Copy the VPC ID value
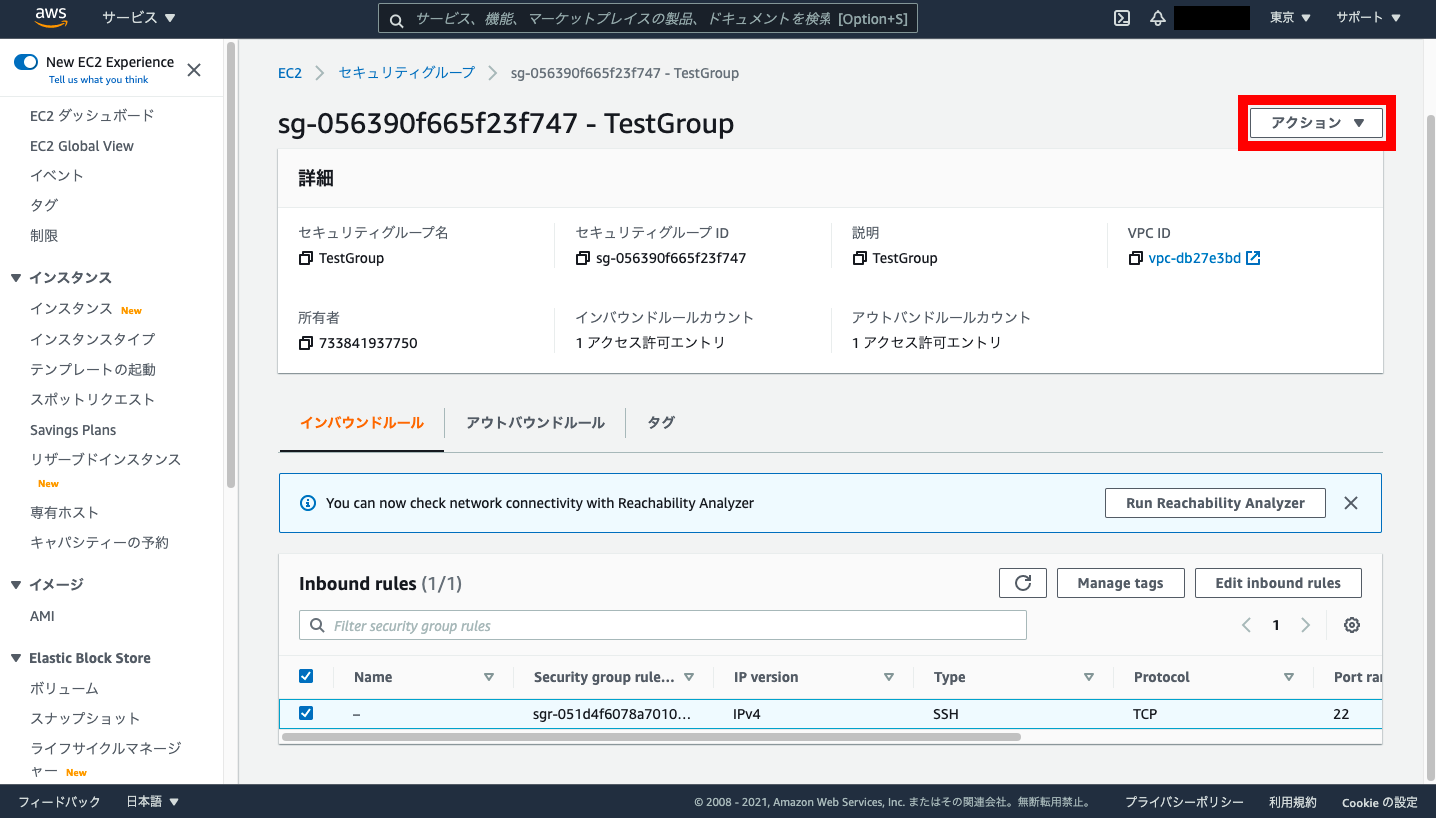 click(x=1135, y=258)
